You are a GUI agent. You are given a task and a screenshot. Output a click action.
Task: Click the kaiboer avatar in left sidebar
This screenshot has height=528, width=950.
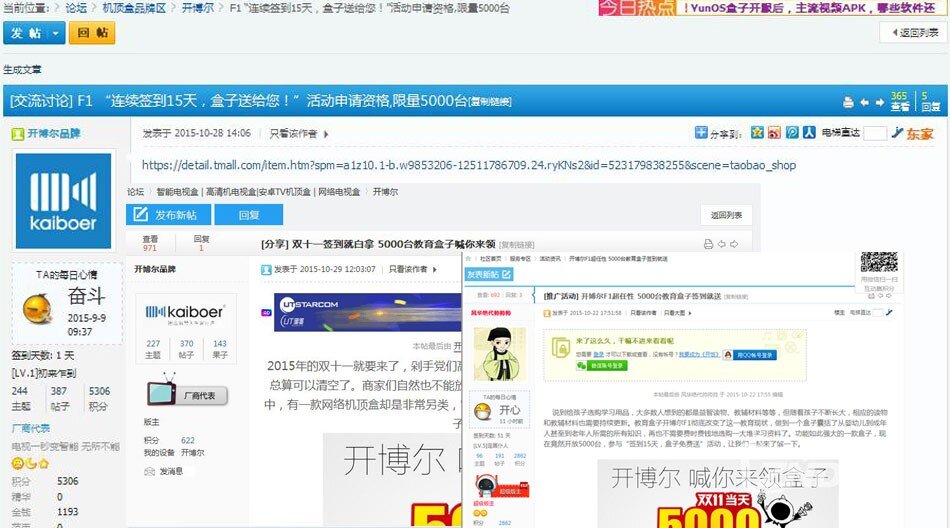[63, 201]
